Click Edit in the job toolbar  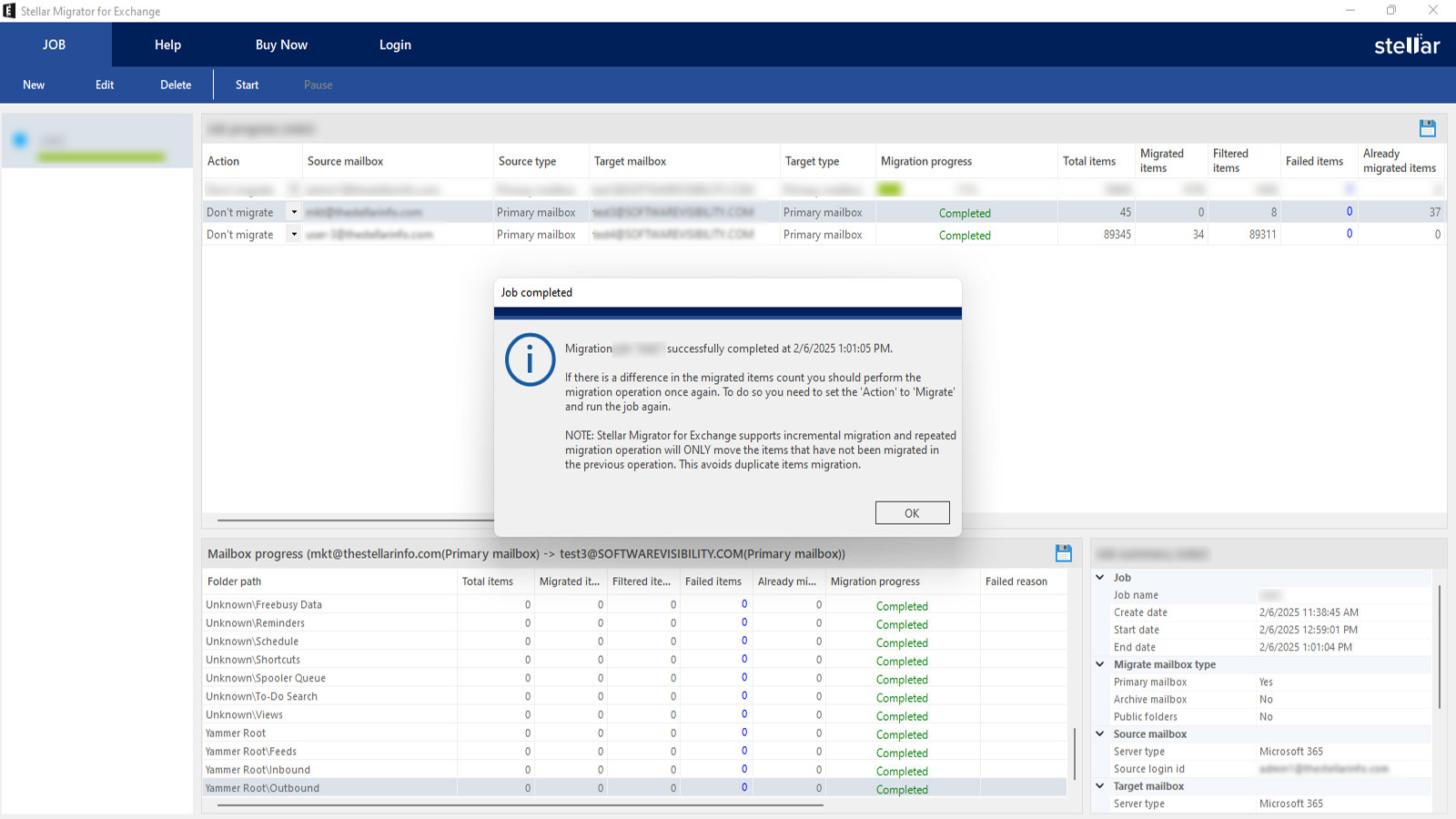pyautogui.click(x=105, y=85)
